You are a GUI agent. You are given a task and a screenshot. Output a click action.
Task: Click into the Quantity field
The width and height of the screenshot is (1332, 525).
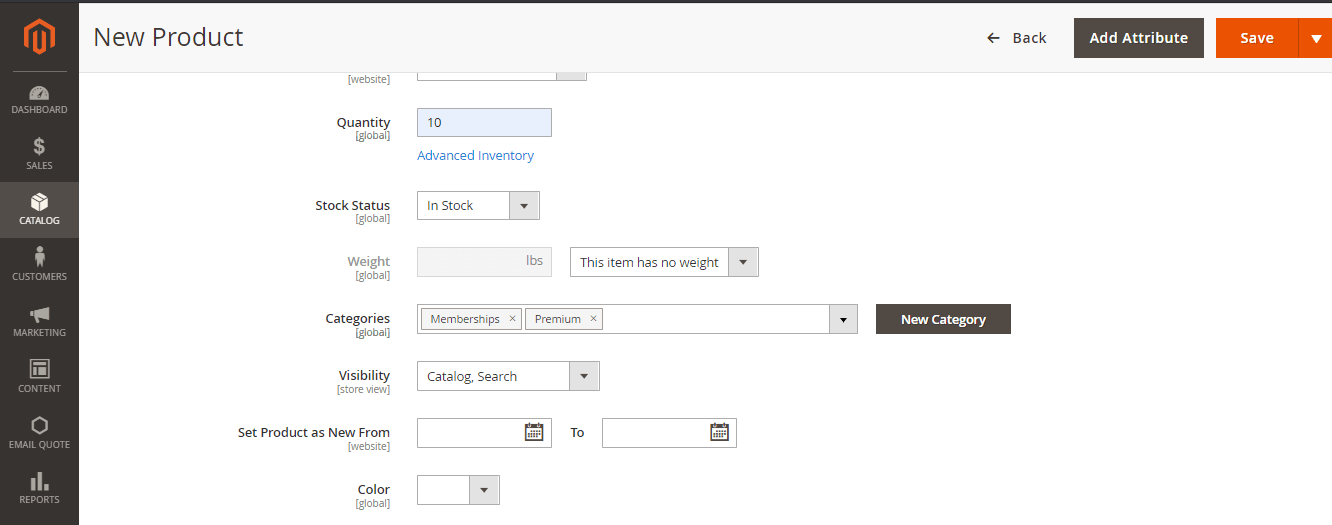point(484,122)
